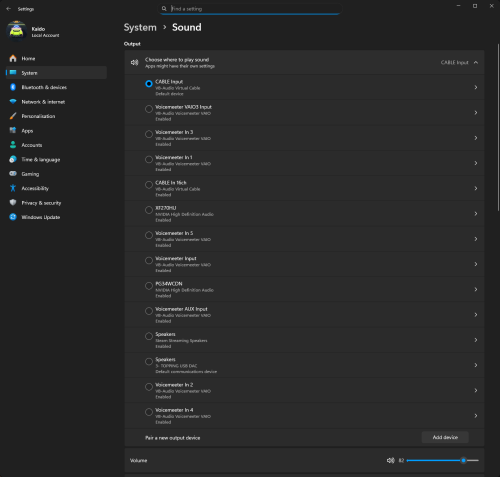This screenshot has height=477, width=500.
Task: Open Voicemeeter VAIO3 Input properties chevron
Action: click(x=476, y=113)
